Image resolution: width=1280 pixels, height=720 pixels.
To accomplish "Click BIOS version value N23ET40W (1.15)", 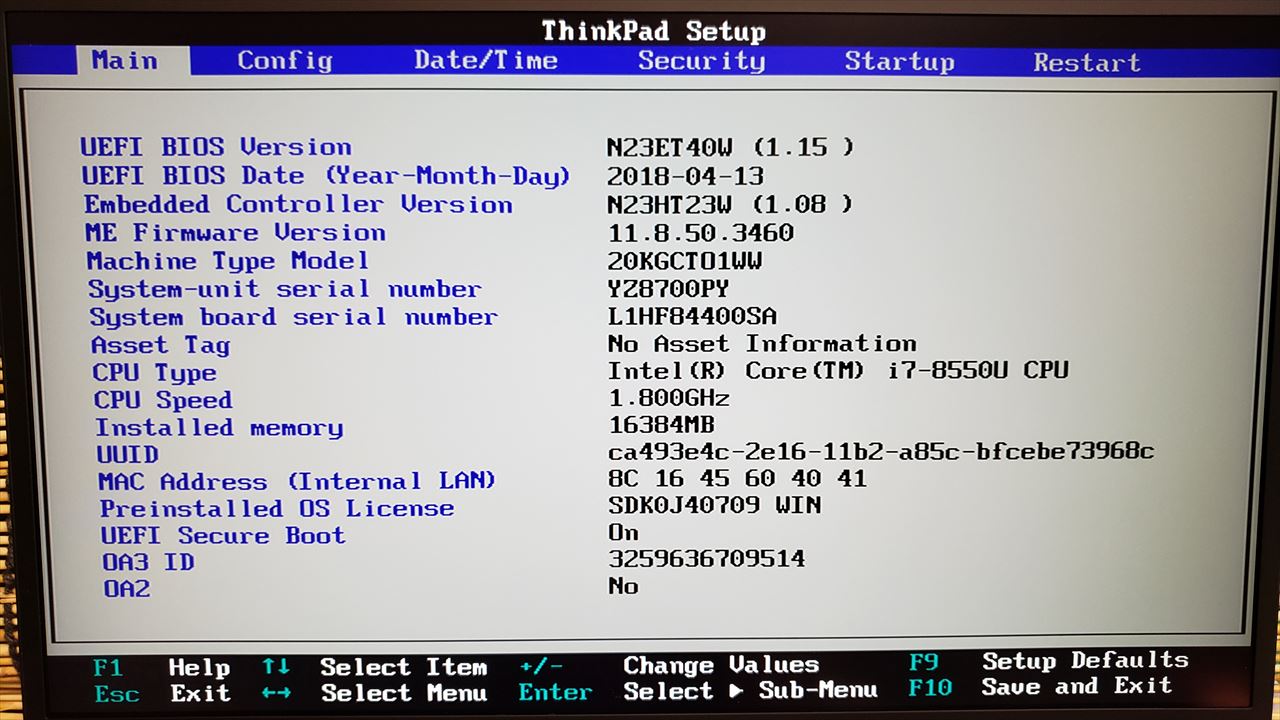I will click(730, 148).
